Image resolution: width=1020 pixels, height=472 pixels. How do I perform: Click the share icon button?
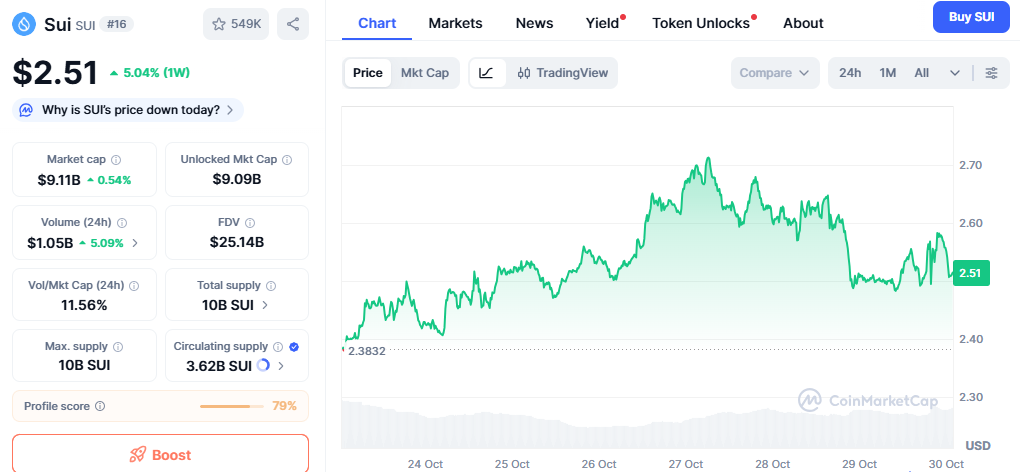click(292, 24)
